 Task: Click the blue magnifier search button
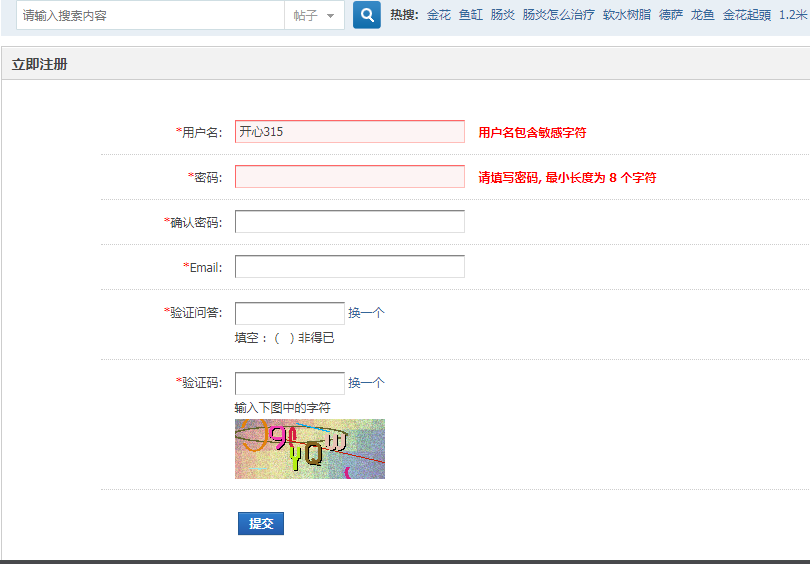tap(367, 15)
